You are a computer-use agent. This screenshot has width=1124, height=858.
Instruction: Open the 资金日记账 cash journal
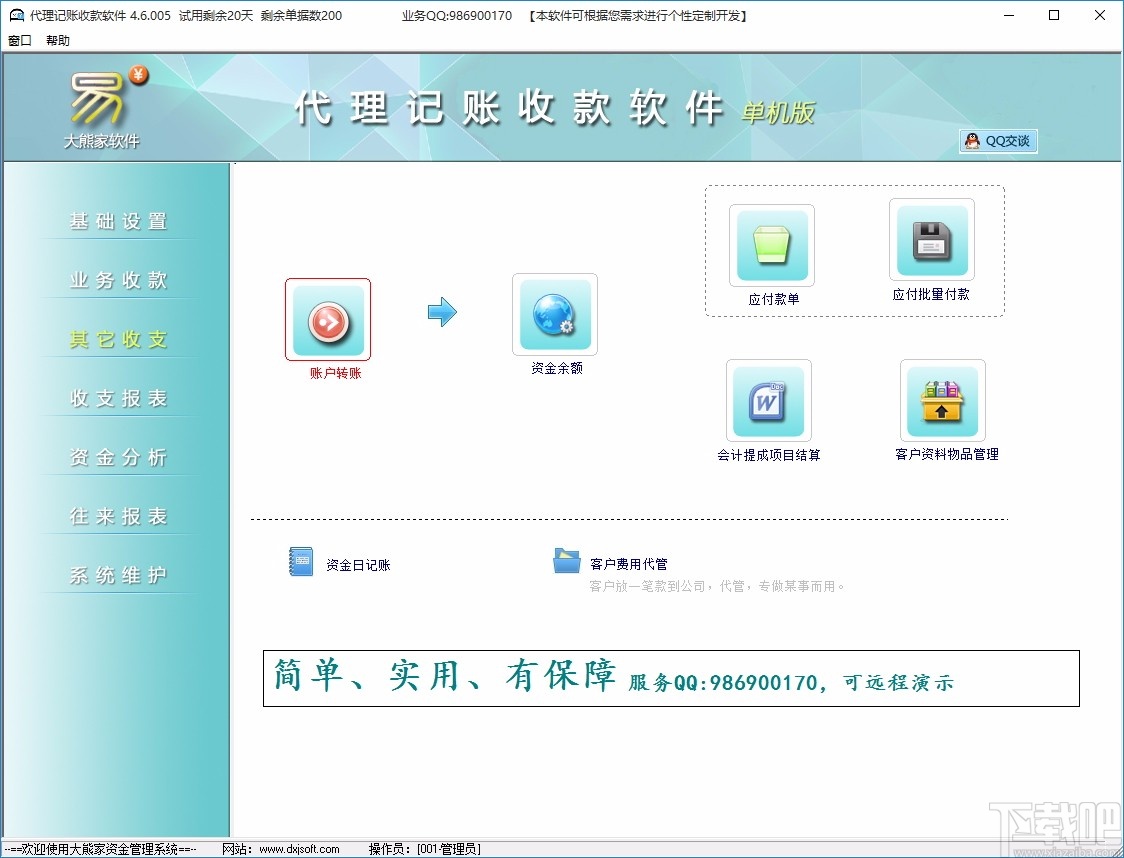click(301, 561)
